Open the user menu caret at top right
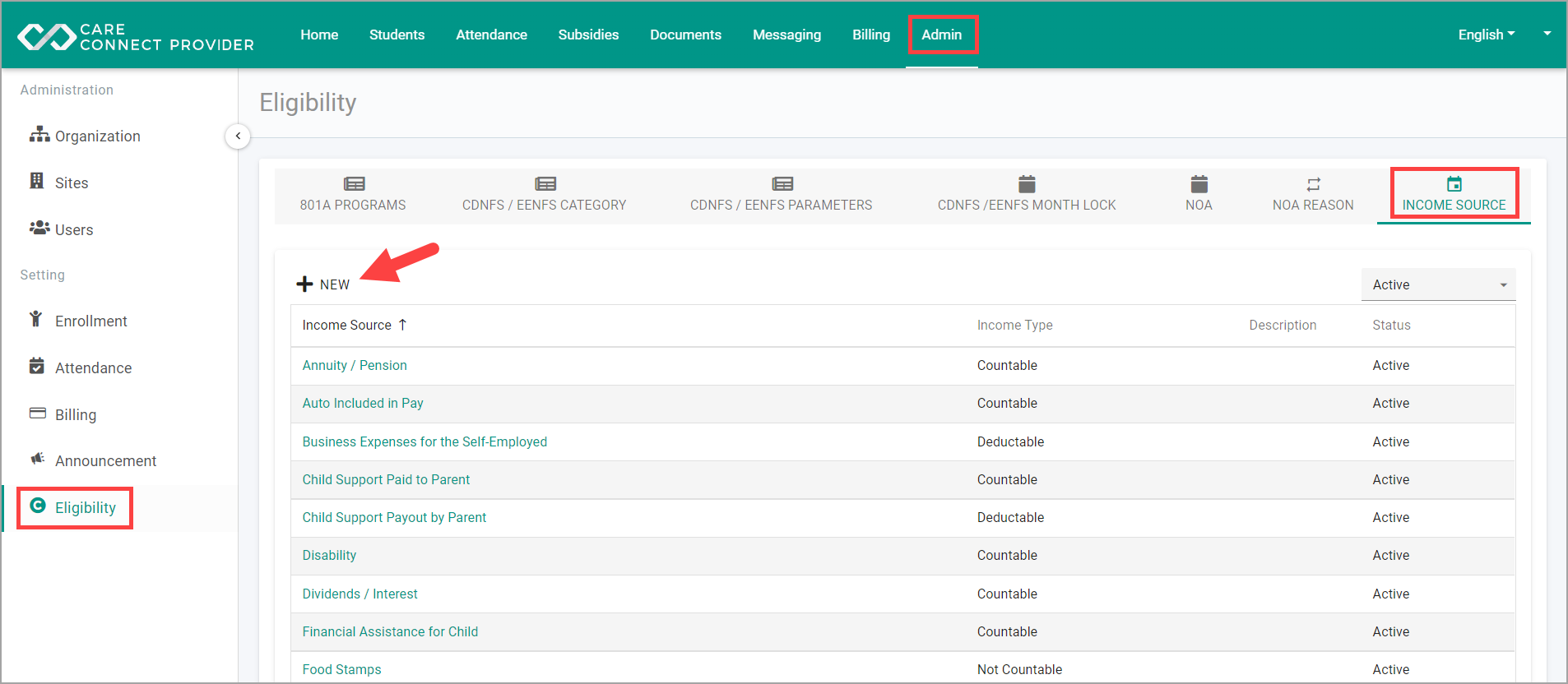This screenshot has height=684, width=1568. click(1547, 34)
